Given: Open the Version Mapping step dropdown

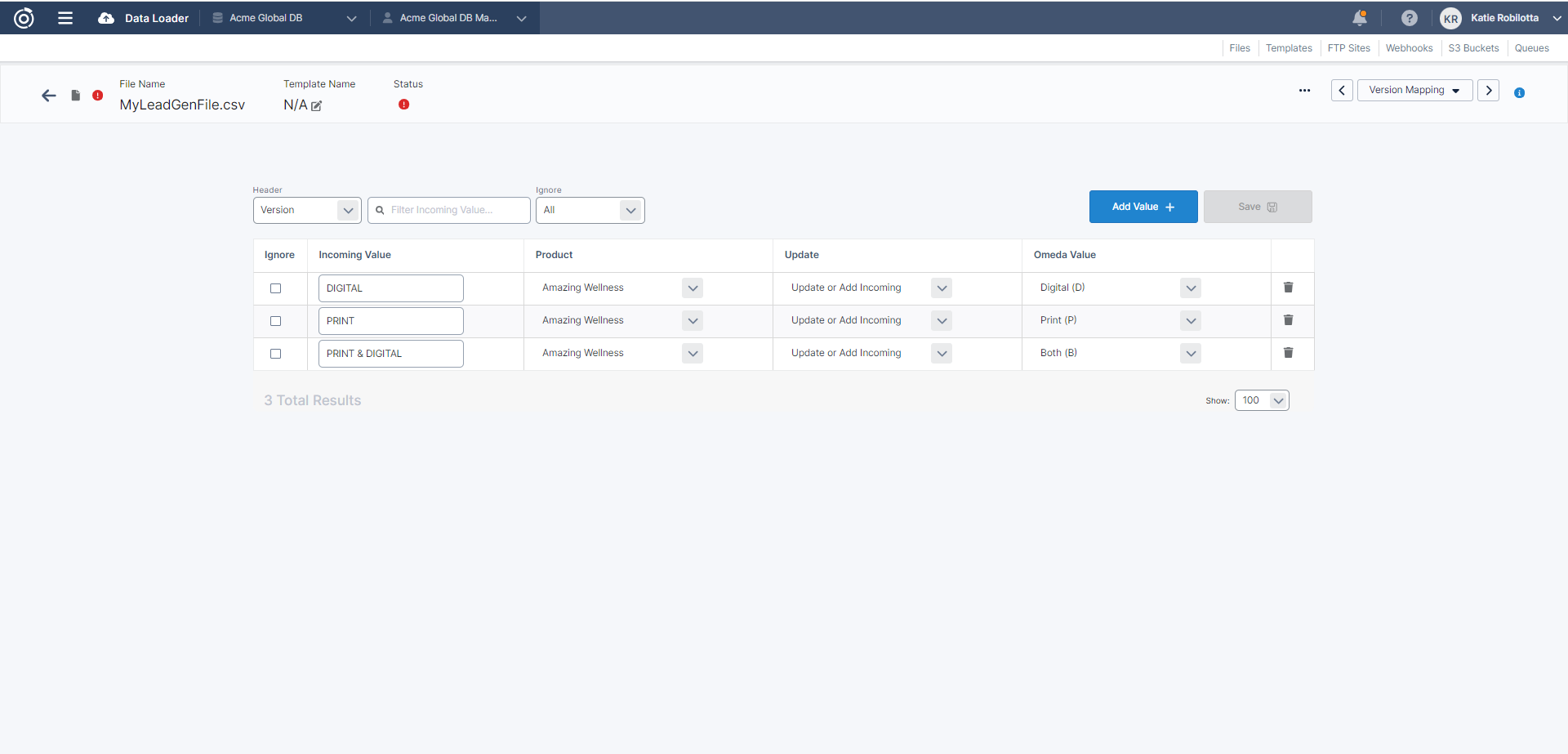Looking at the screenshot, I should 1414,91.
